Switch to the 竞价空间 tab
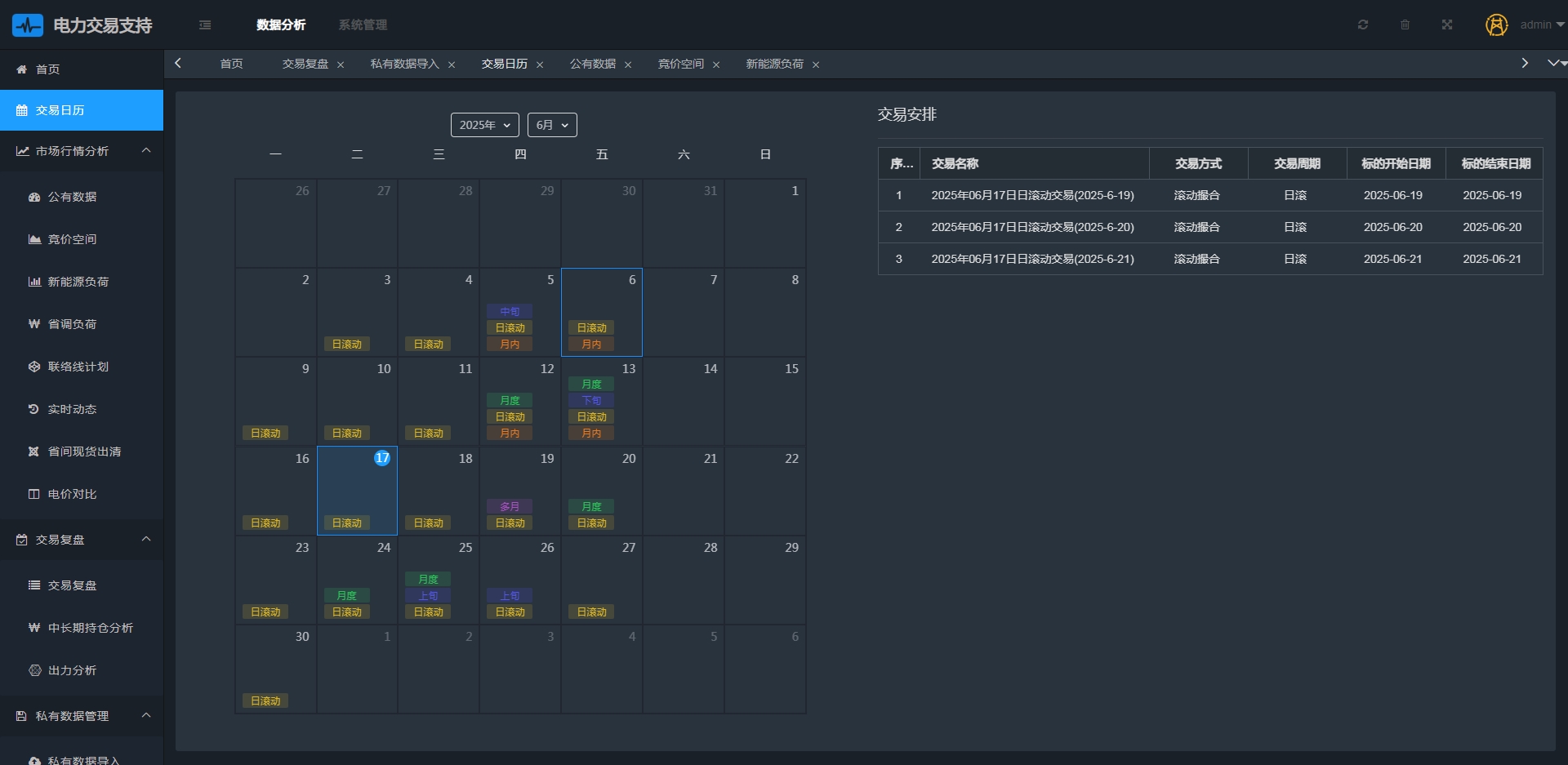Screen dimensions: 1568x765 (x=681, y=64)
